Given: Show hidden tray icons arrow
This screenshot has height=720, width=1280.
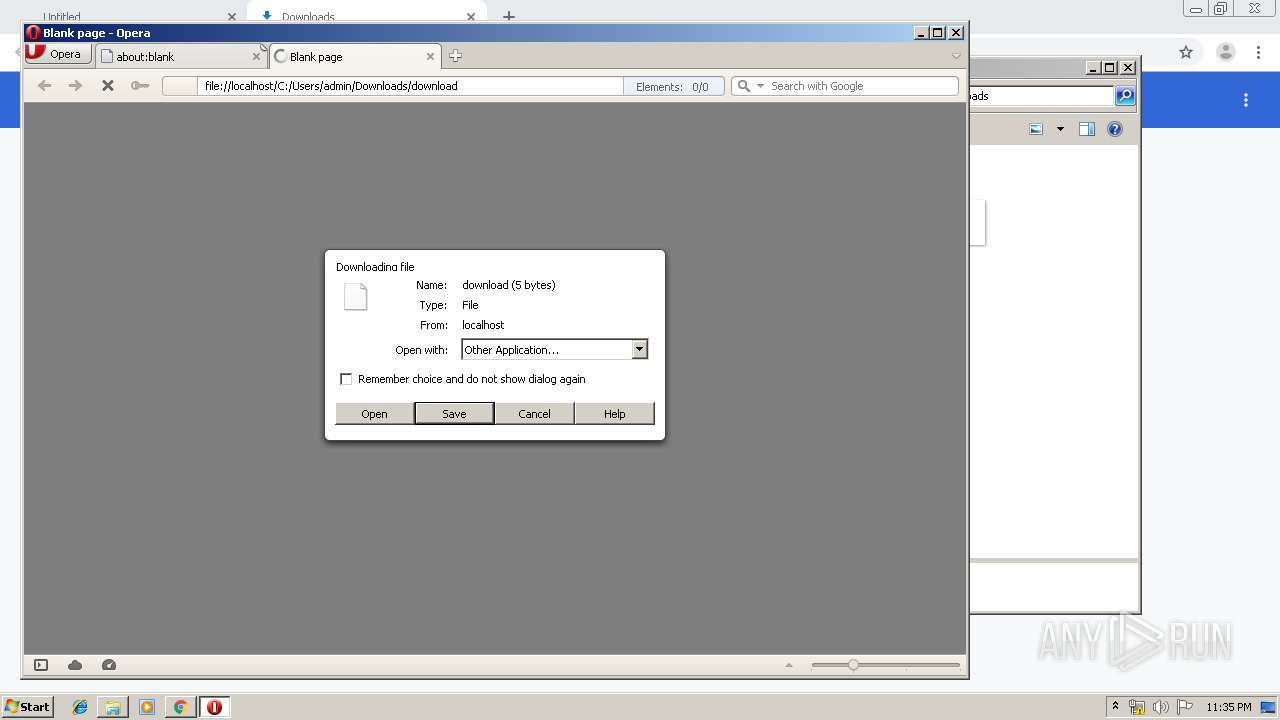Looking at the screenshot, I should 1115,706.
